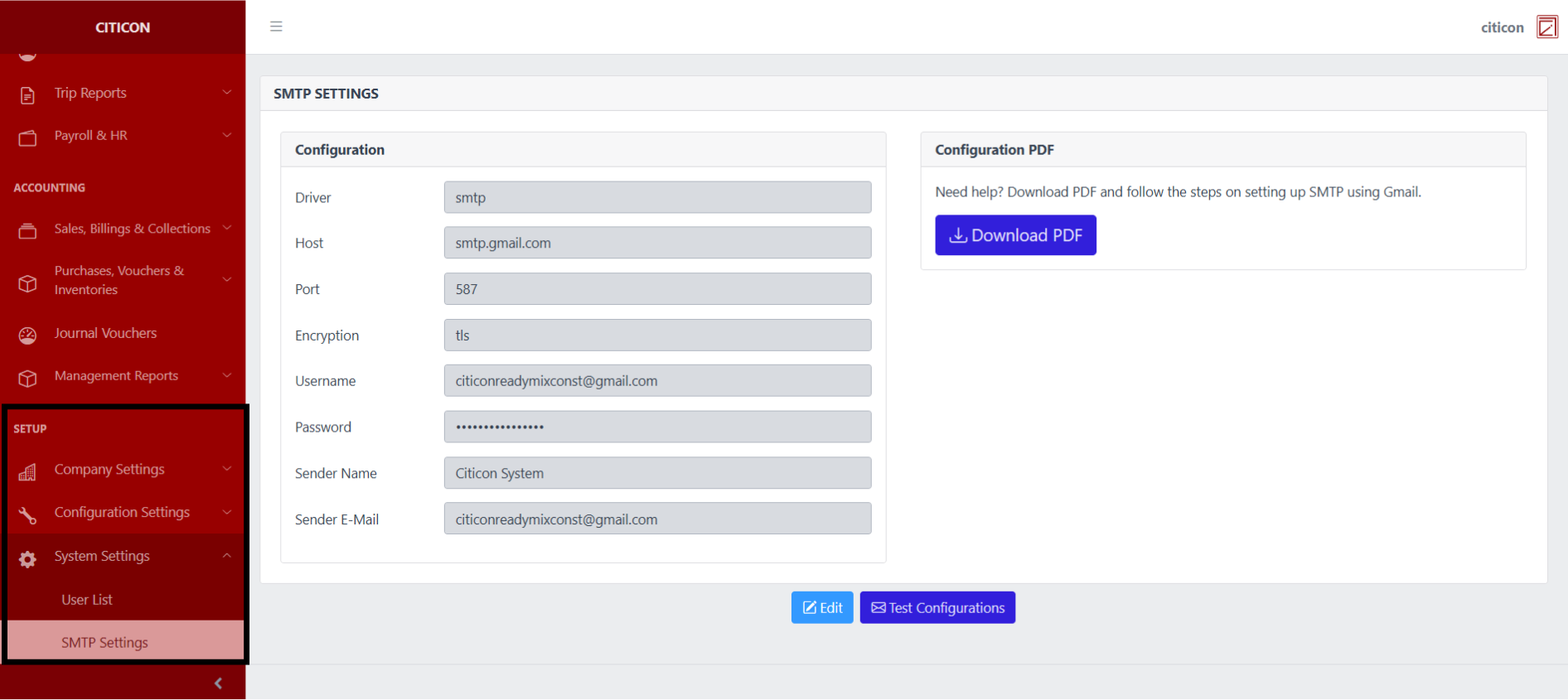1568x700 pixels.
Task: Click the Purchases, Vouchers & Inventories box icon
Action: (27, 283)
